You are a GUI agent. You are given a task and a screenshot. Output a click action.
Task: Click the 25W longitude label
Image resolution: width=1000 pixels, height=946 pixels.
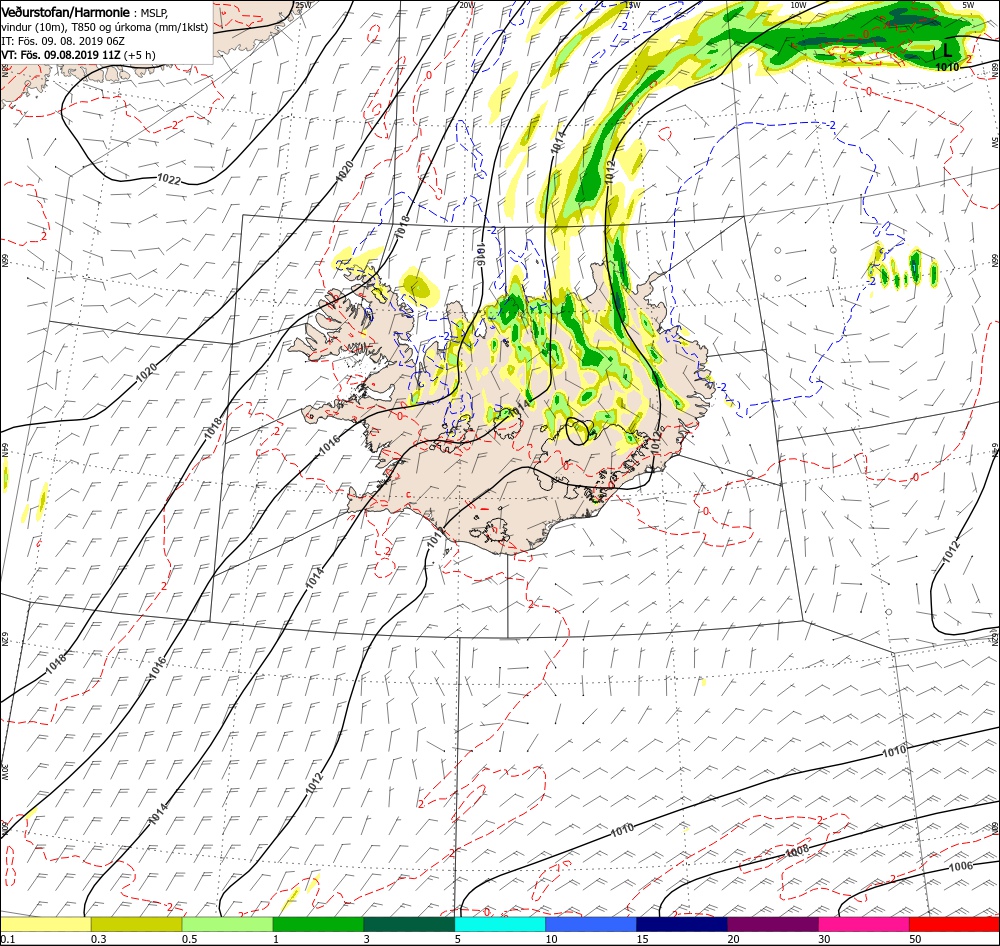[304, 5]
